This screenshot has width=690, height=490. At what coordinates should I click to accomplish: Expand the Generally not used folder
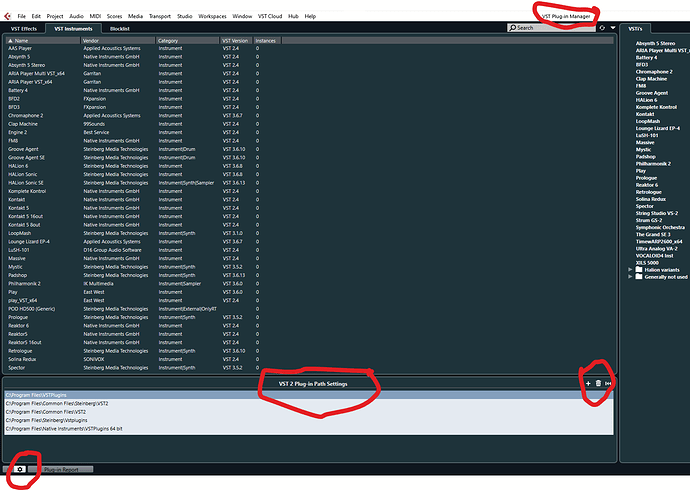point(630,277)
